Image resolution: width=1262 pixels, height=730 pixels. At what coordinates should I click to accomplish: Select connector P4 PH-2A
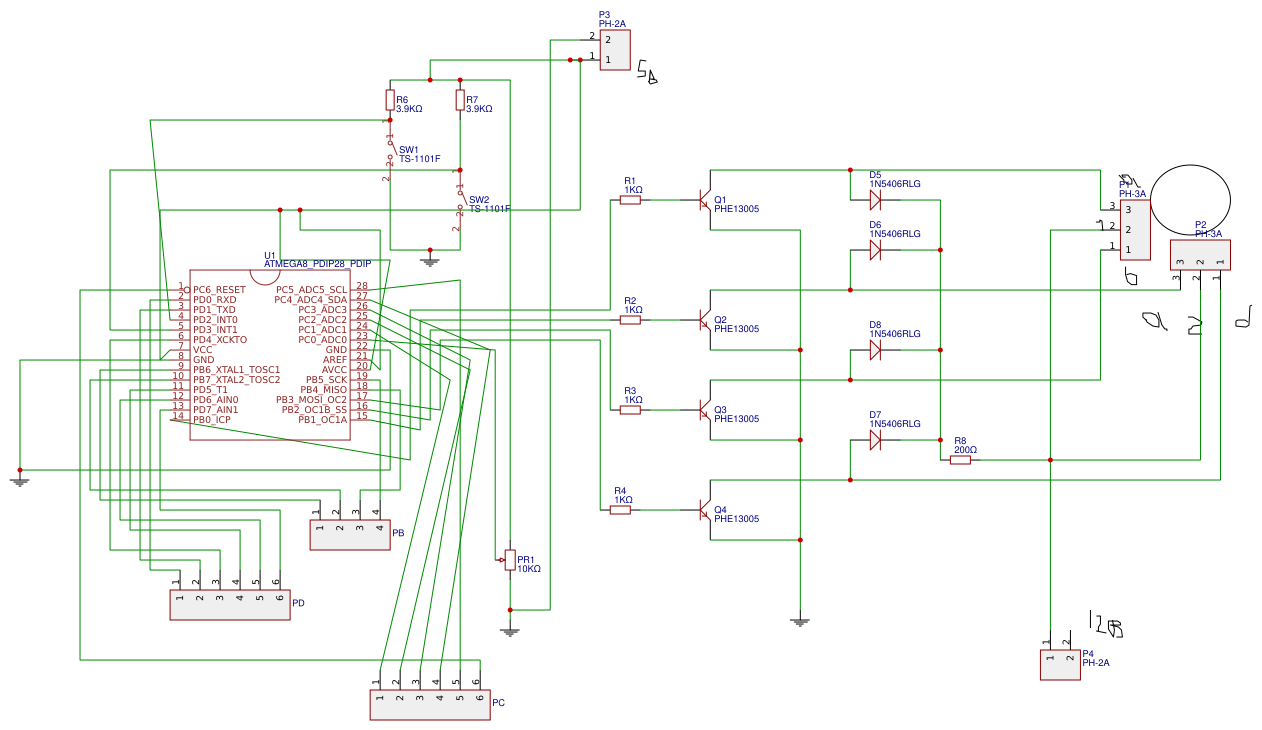(1060, 663)
